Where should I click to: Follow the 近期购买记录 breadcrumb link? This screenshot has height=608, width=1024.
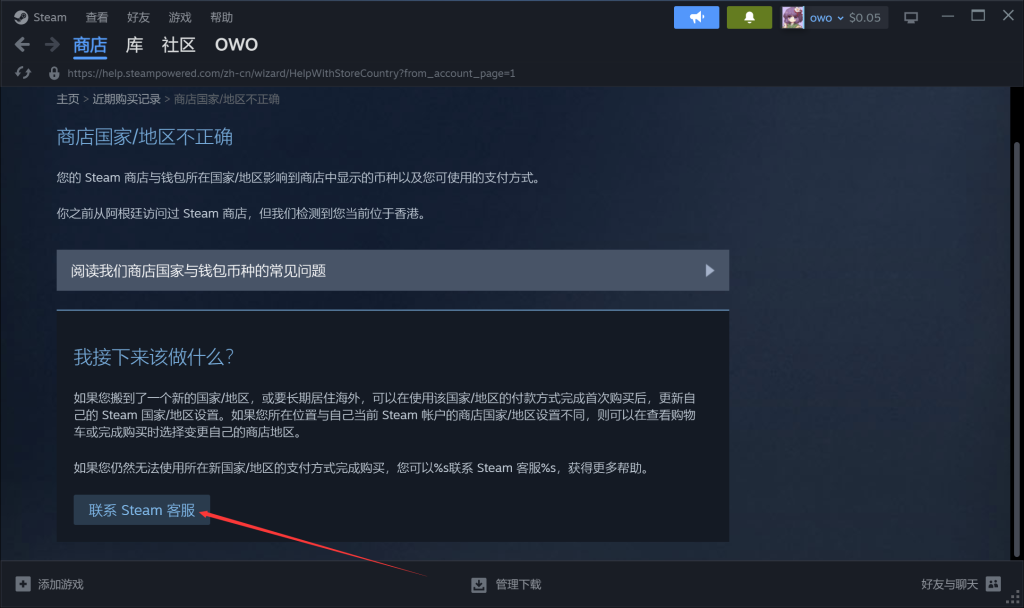pos(126,99)
